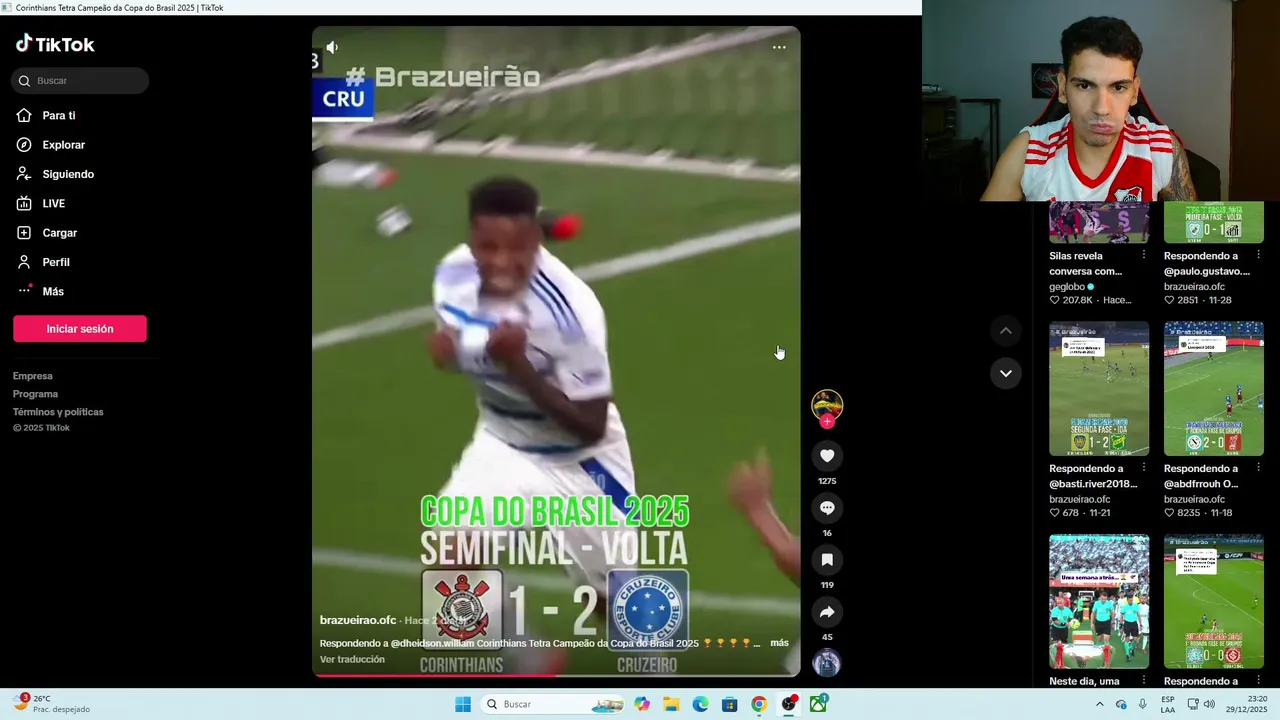Open the Windows Start menu
The image size is (1280, 720).
tap(463, 704)
